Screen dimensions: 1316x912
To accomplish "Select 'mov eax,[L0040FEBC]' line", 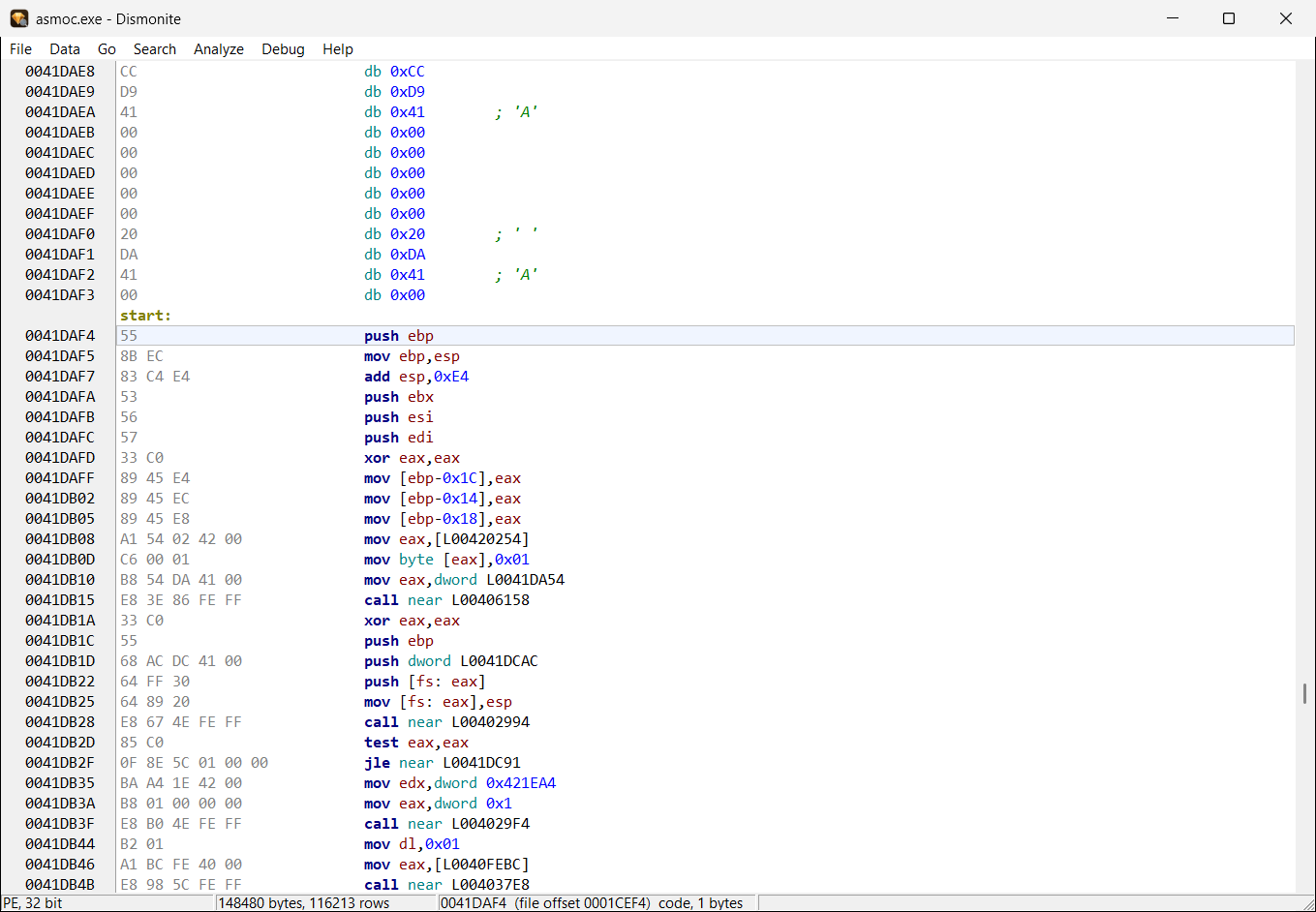I will (446, 865).
